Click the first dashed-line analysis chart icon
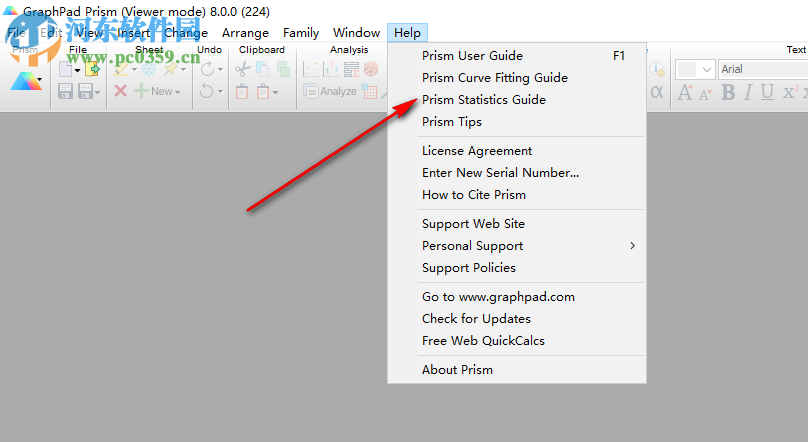The height and width of the screenshot is (442, 808). pos(311,69)
